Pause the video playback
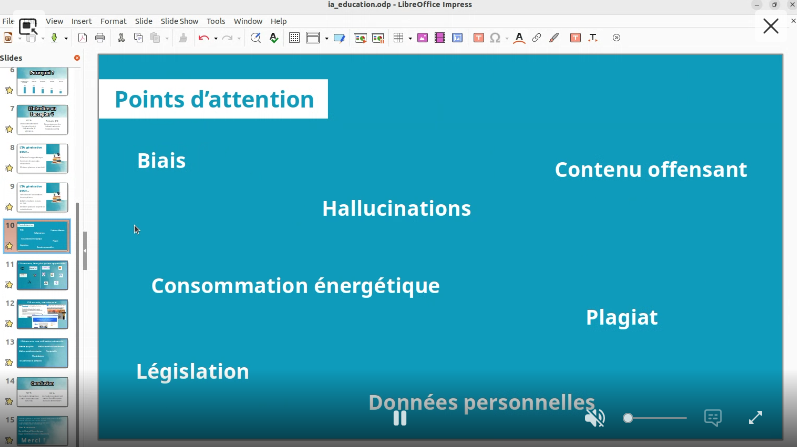Image resolution: width=797 pixels, height=447 pixels. [x=400, y=418]
